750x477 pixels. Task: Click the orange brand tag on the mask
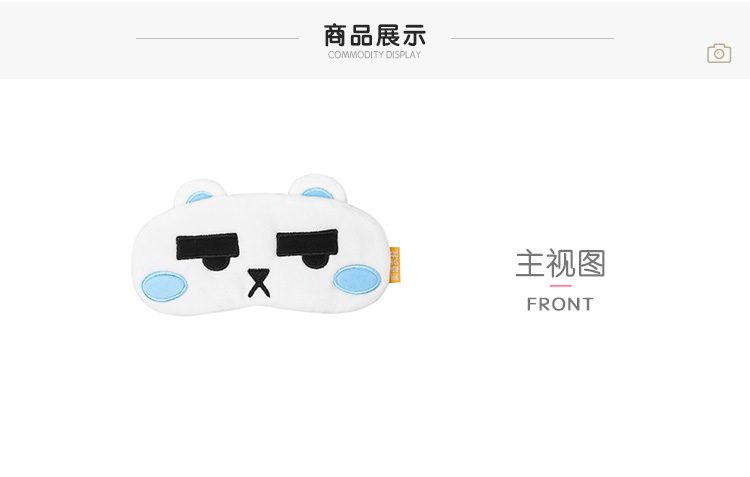(x=395, y=265)
